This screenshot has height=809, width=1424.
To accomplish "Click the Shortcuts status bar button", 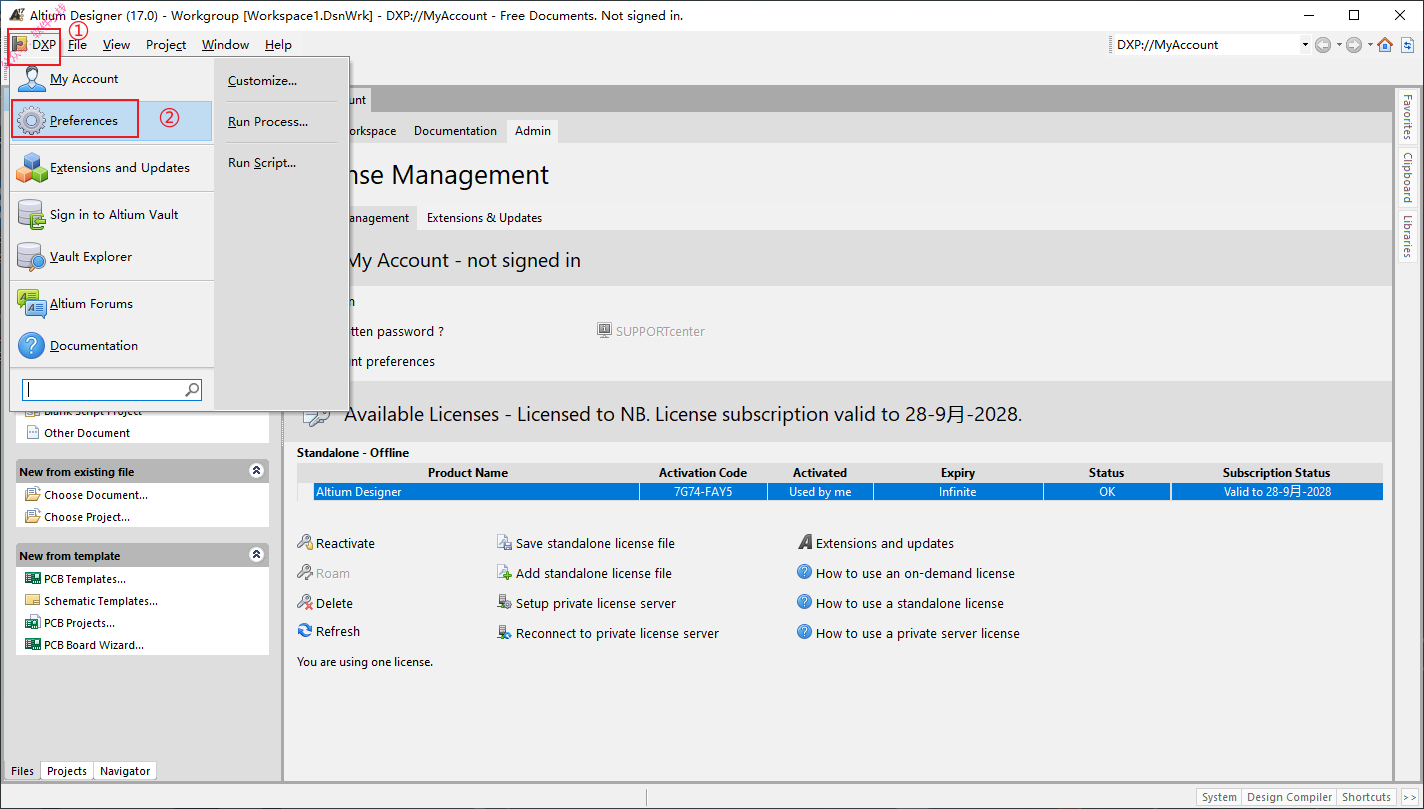I will 1366,797.
